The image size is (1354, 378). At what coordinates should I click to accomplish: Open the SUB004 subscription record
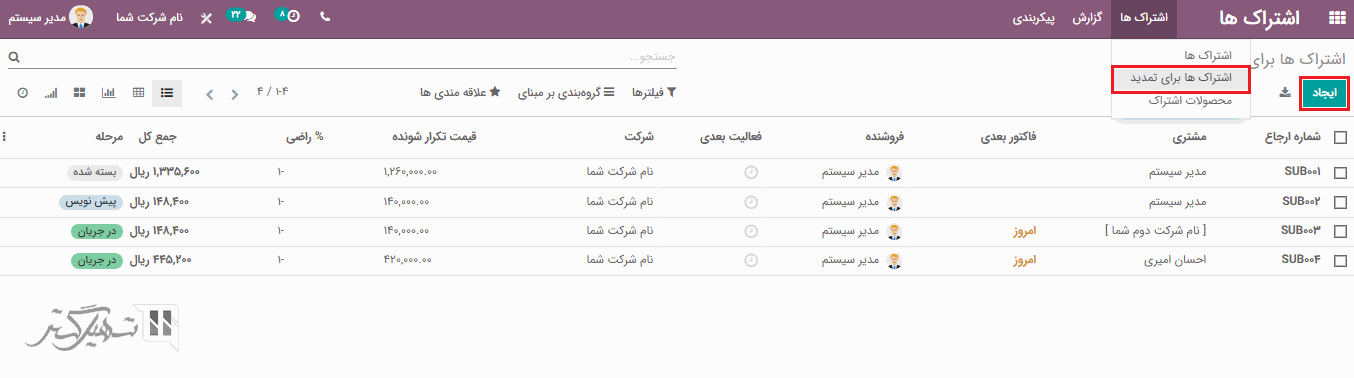pos(1302,260)
